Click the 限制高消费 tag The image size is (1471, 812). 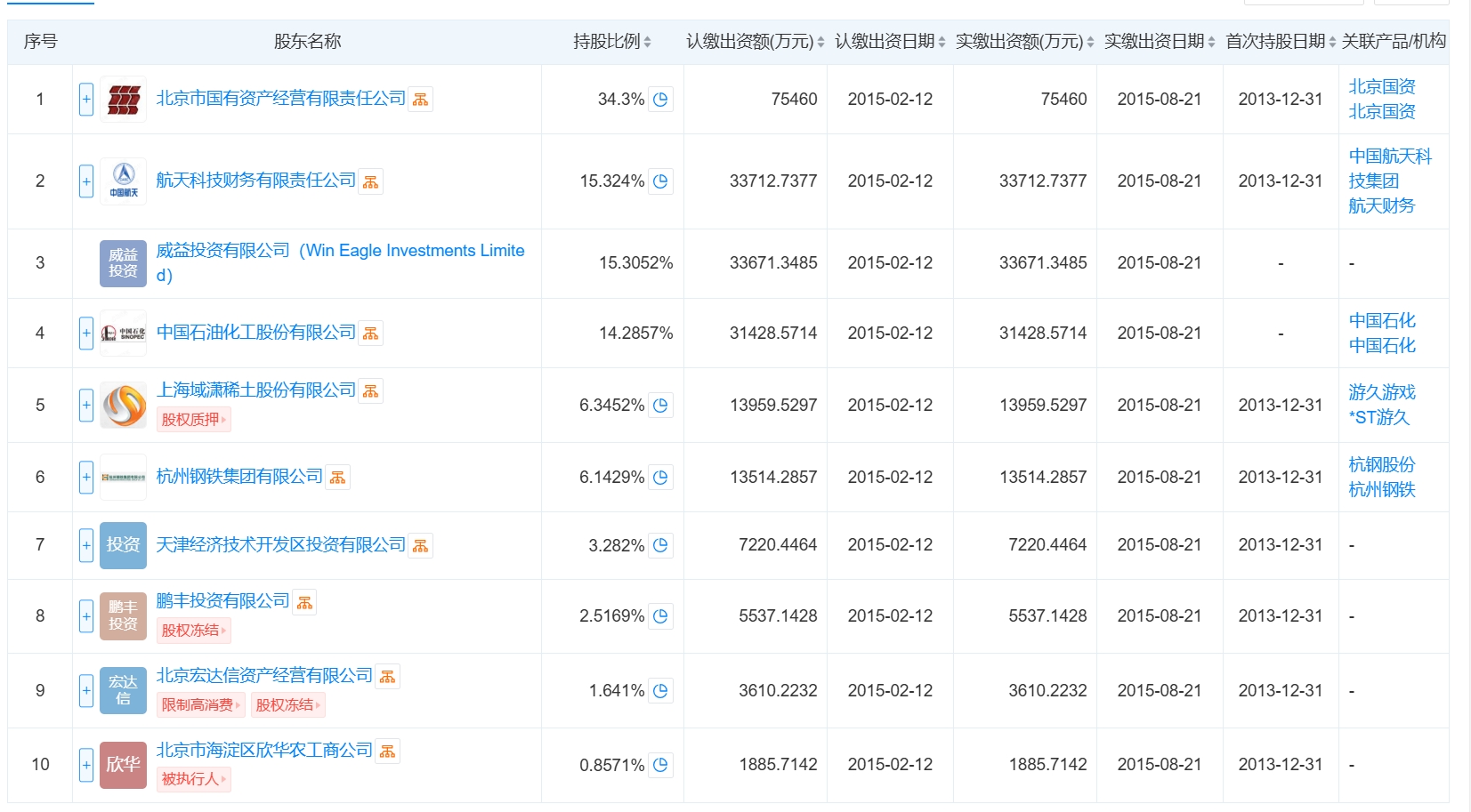coord(202,705)
